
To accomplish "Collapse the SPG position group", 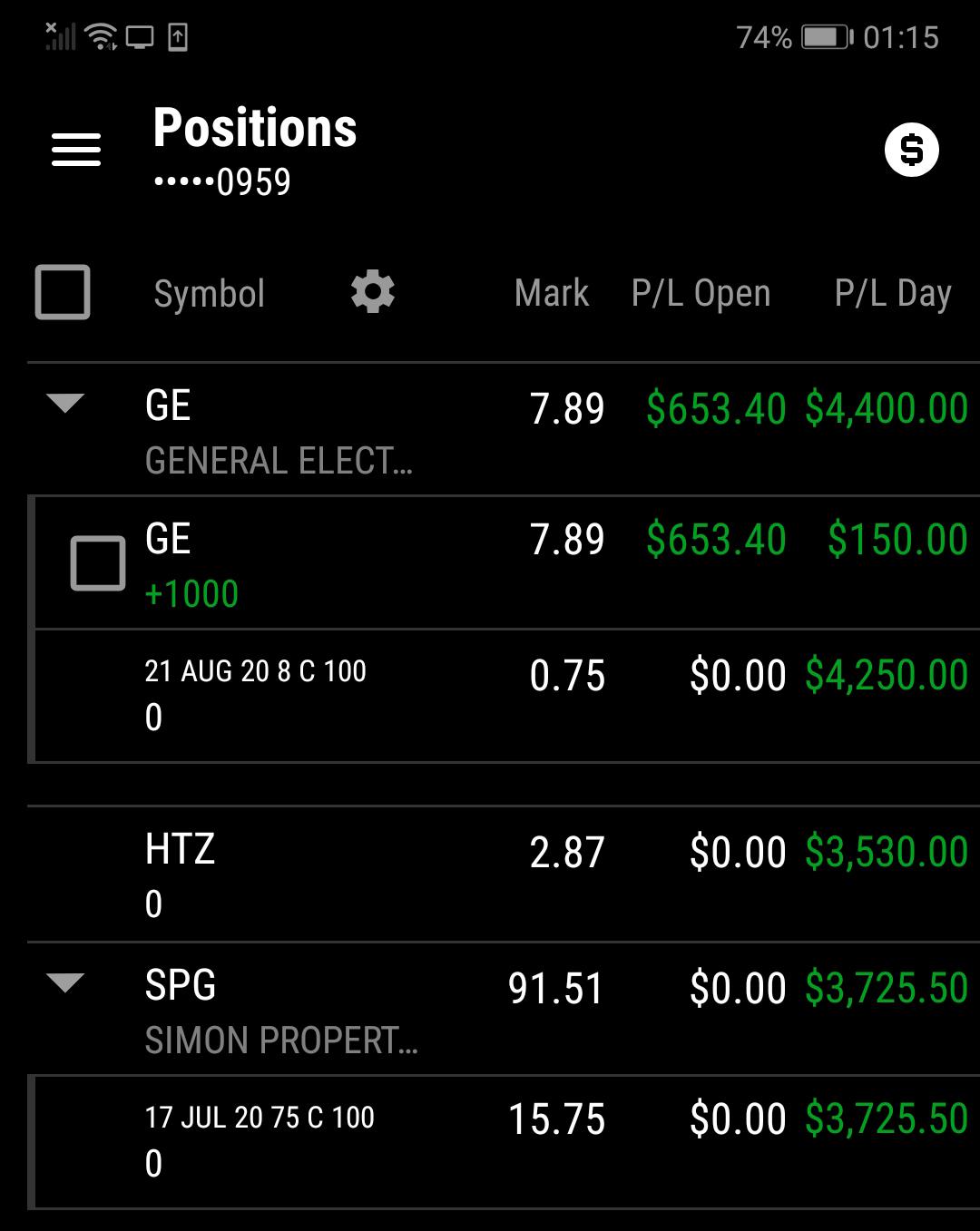I will click(x=65, y=982).
